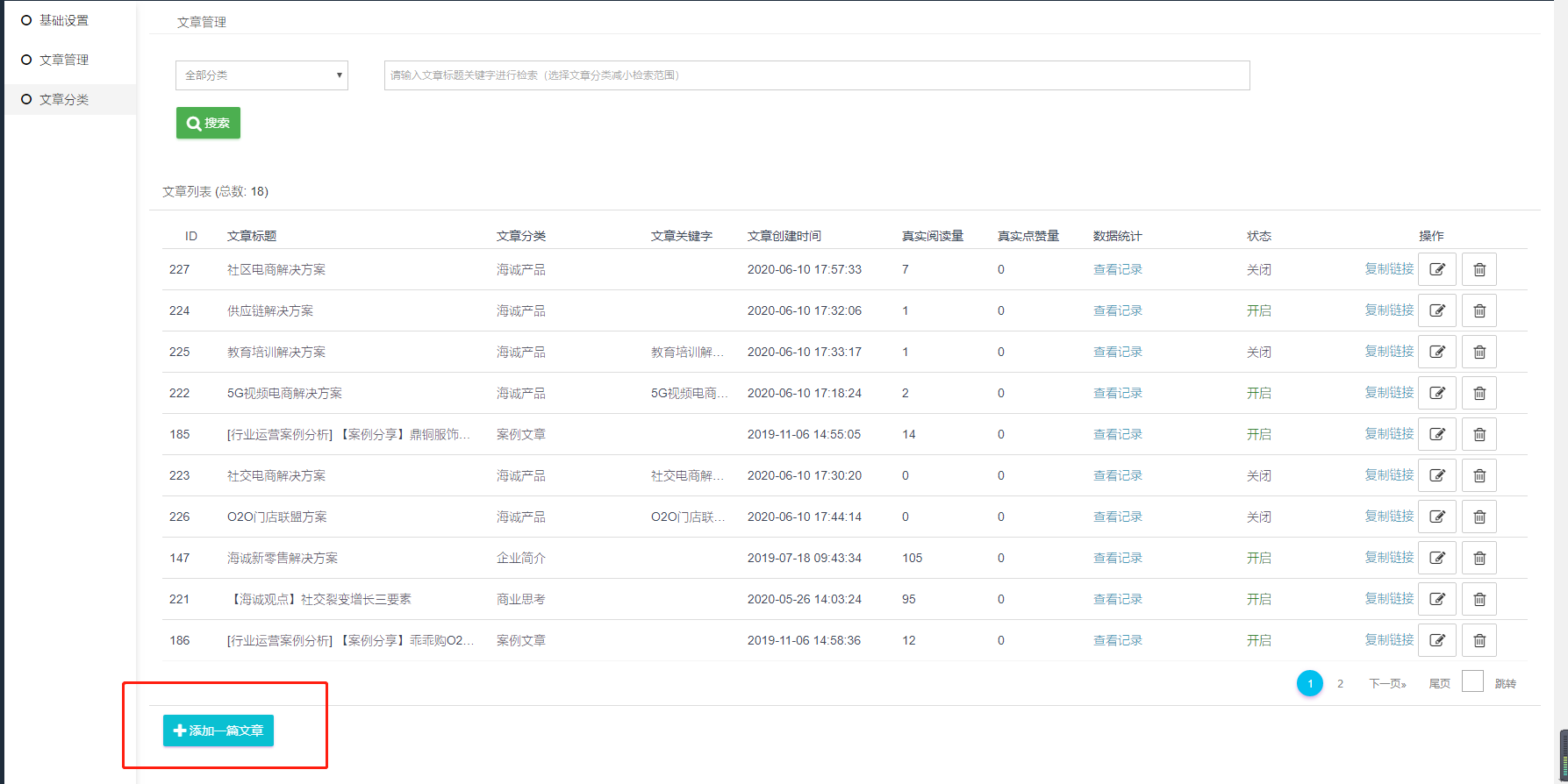1568x784 pixels.
Task: Open the 全部分类 category dropdown
Action: coord(261,75)
